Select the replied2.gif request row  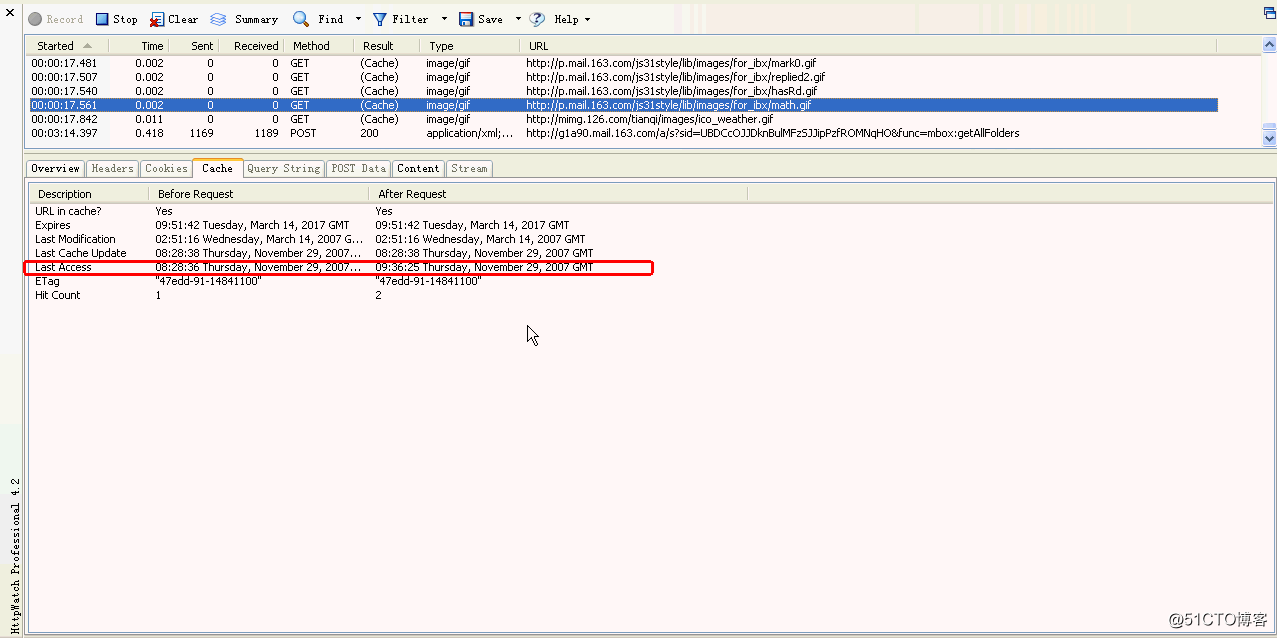(x=622, y=77)
